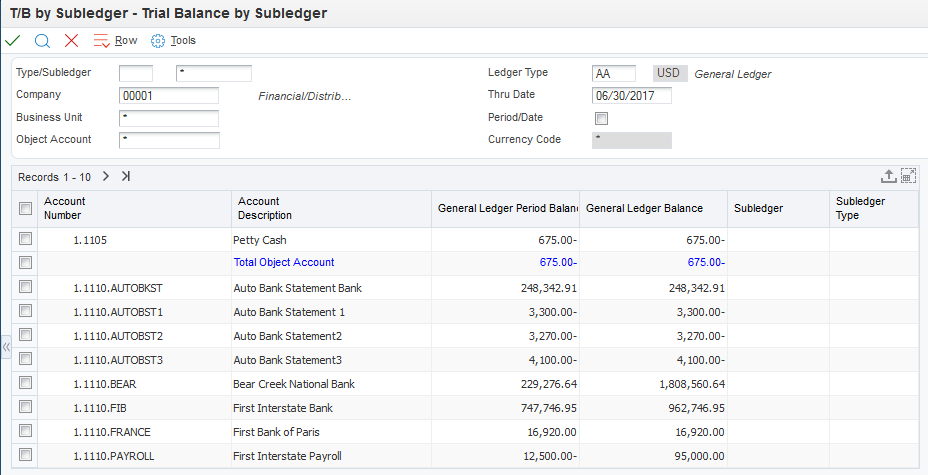928x475 pixels.
Task: Go to the next page of records
Action: pyautogui.click(x=106, y=176)
